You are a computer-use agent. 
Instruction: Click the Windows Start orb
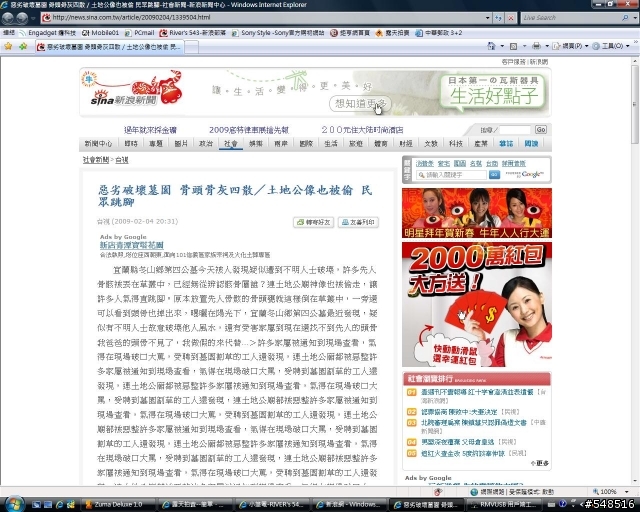14,504
